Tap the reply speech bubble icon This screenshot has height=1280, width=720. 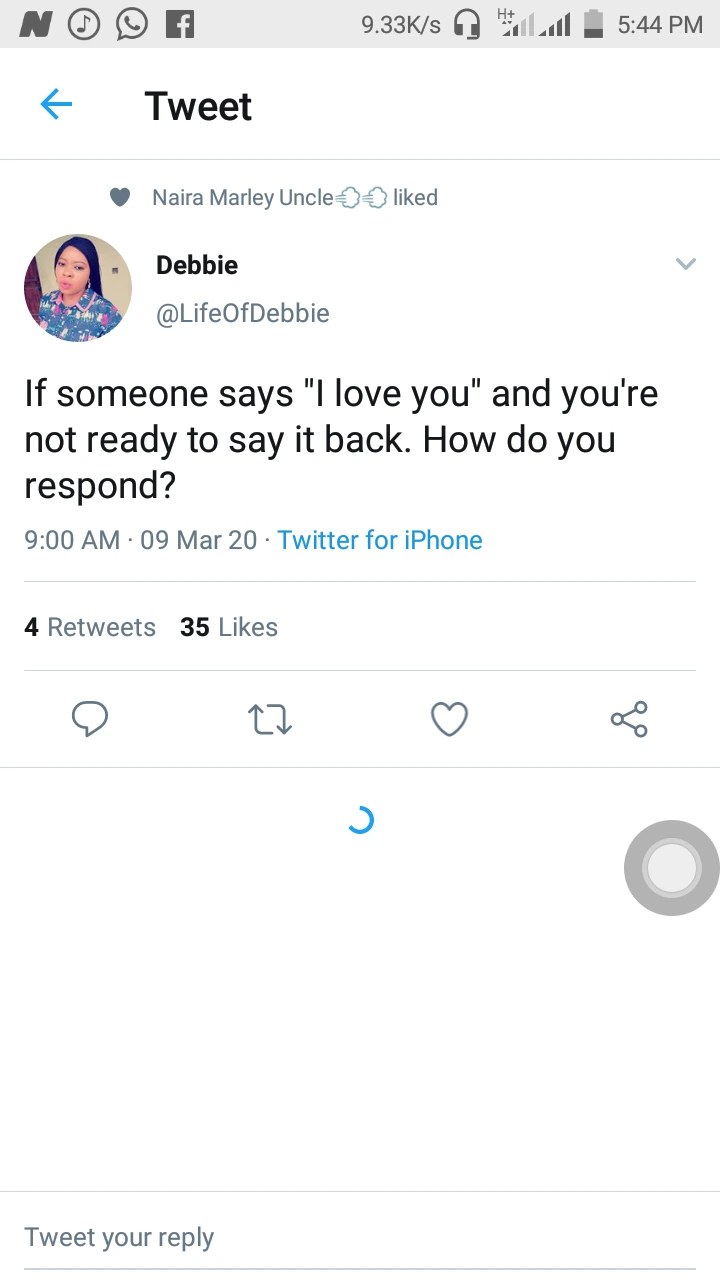[x=90, y=718]
